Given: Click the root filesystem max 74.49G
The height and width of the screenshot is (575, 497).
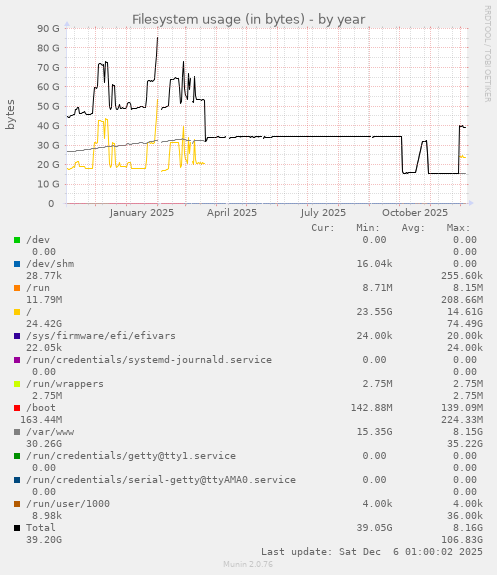Looking at the screenshot, I should coord(465,324).
